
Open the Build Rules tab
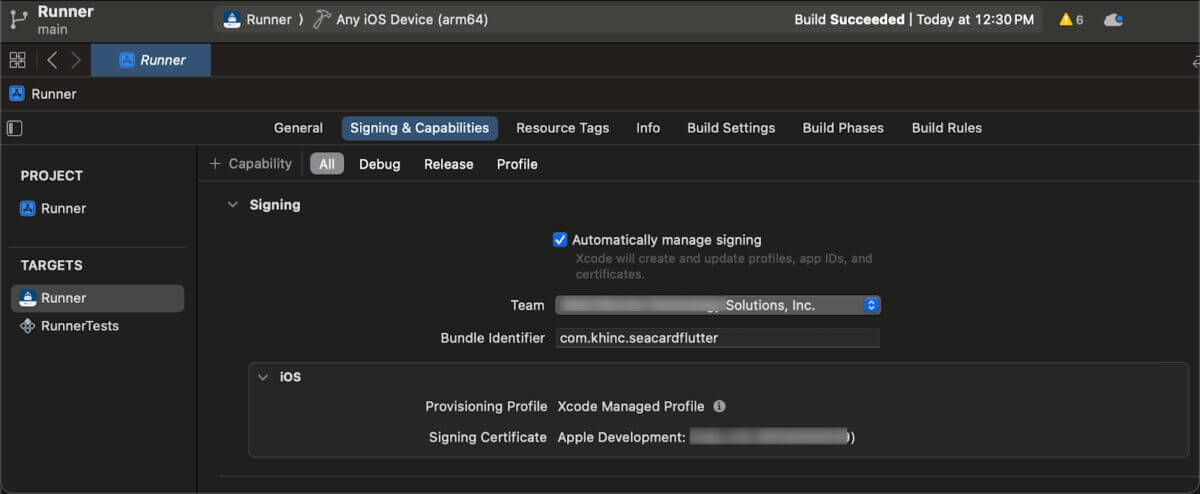pyautogui.click(x=947, y=128)
